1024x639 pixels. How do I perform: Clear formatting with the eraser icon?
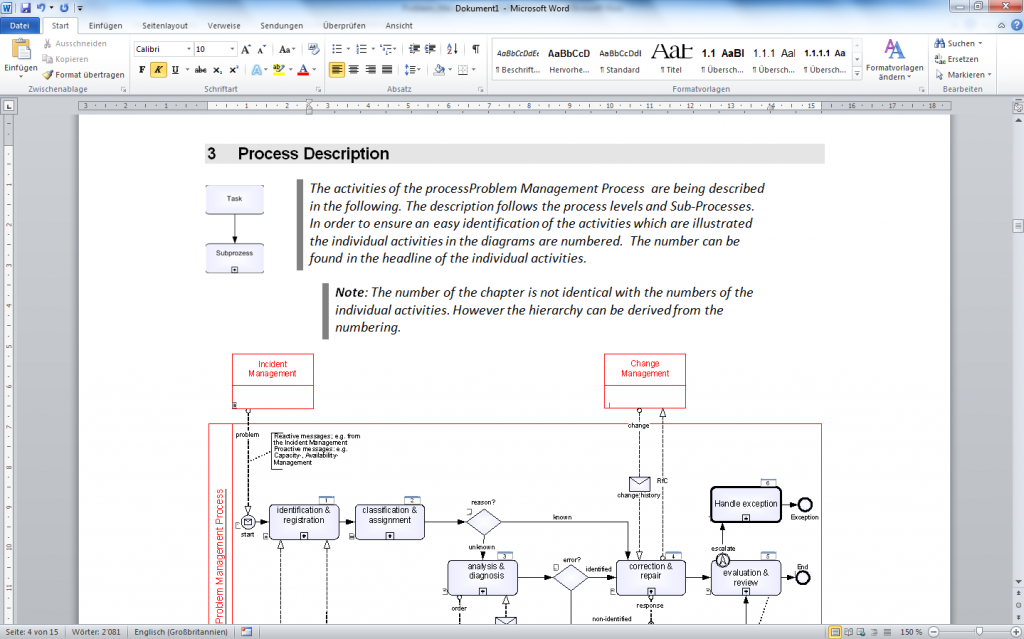(x=313, y=49)
